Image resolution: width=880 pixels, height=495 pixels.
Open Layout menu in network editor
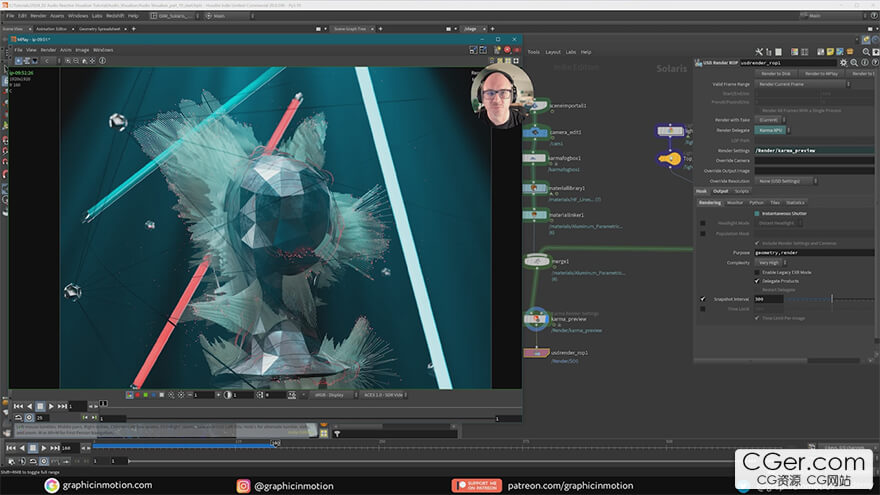(x=553, y=52)
